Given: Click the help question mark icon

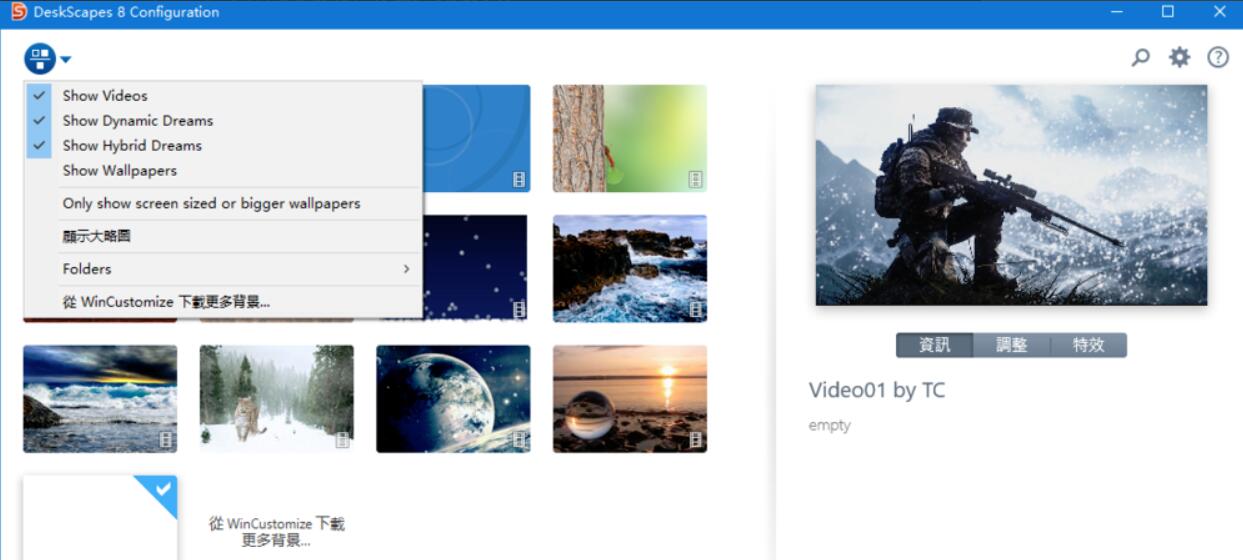Looking at the screenshot, I should 1218,58.
